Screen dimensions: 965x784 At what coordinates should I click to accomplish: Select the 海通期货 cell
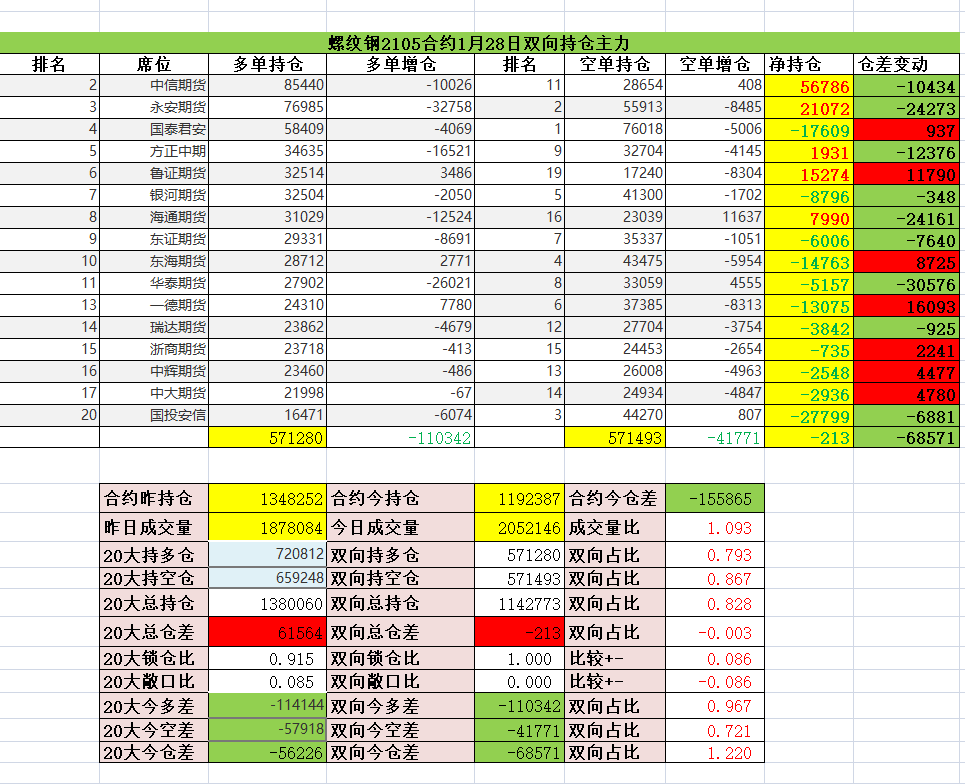(154, 217)
